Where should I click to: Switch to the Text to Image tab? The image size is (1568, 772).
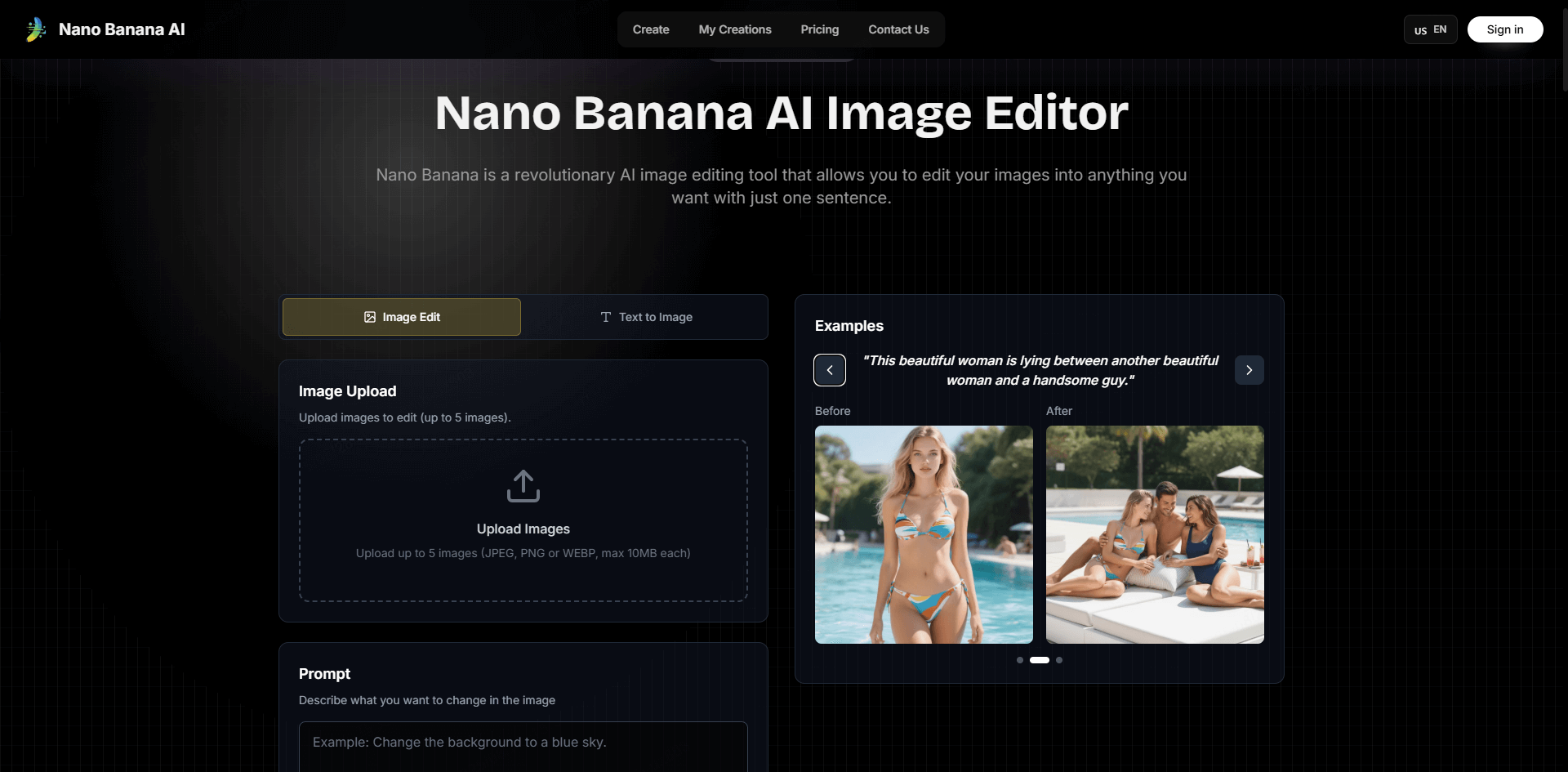[x=646, y=317]
